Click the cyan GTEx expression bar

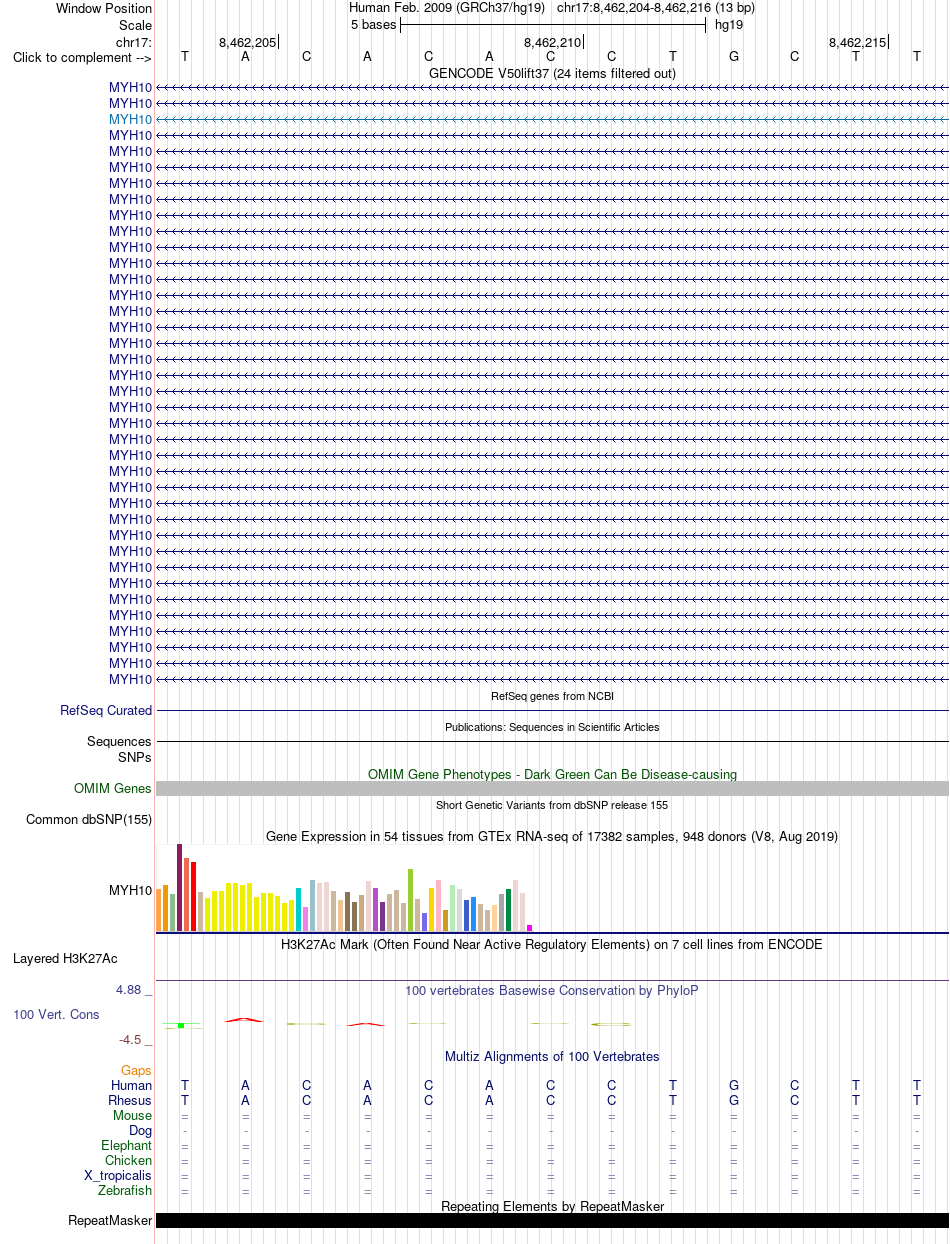299,909
